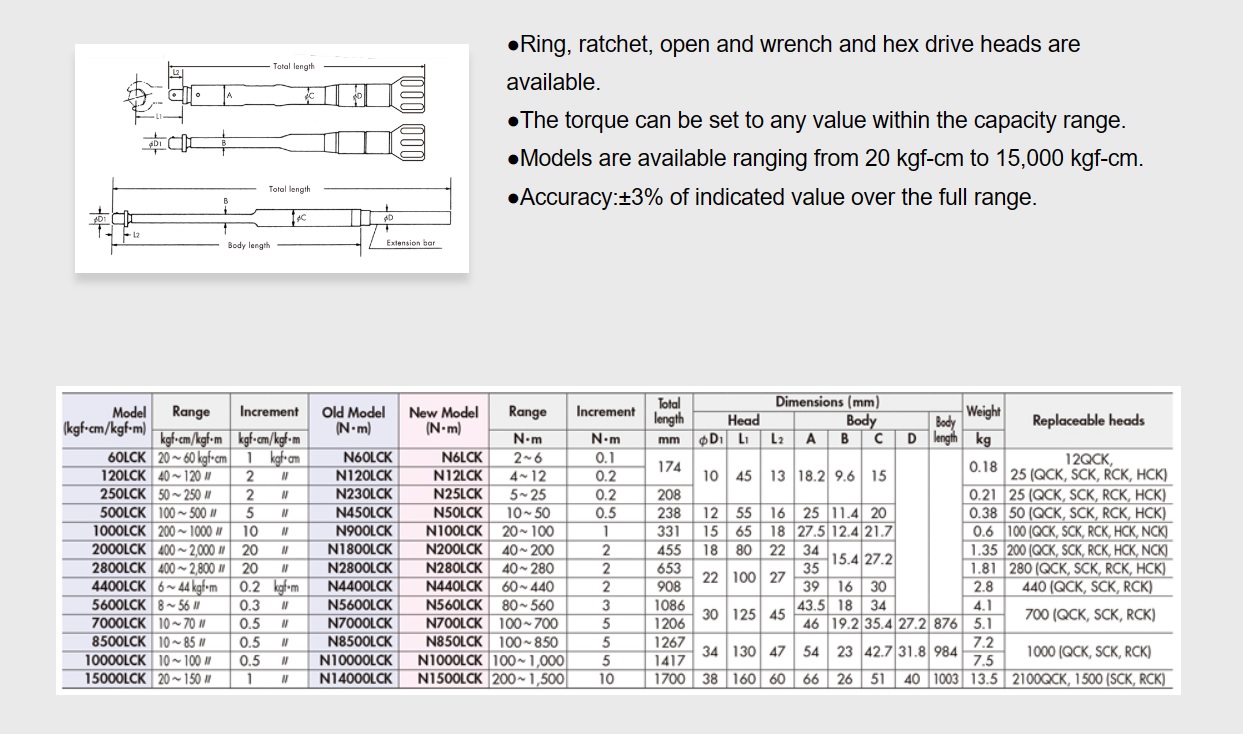Viewport: 1243px width, 734px height.
Task: Click the Accuracy ±3% bullet text
Action: (771, 197)
